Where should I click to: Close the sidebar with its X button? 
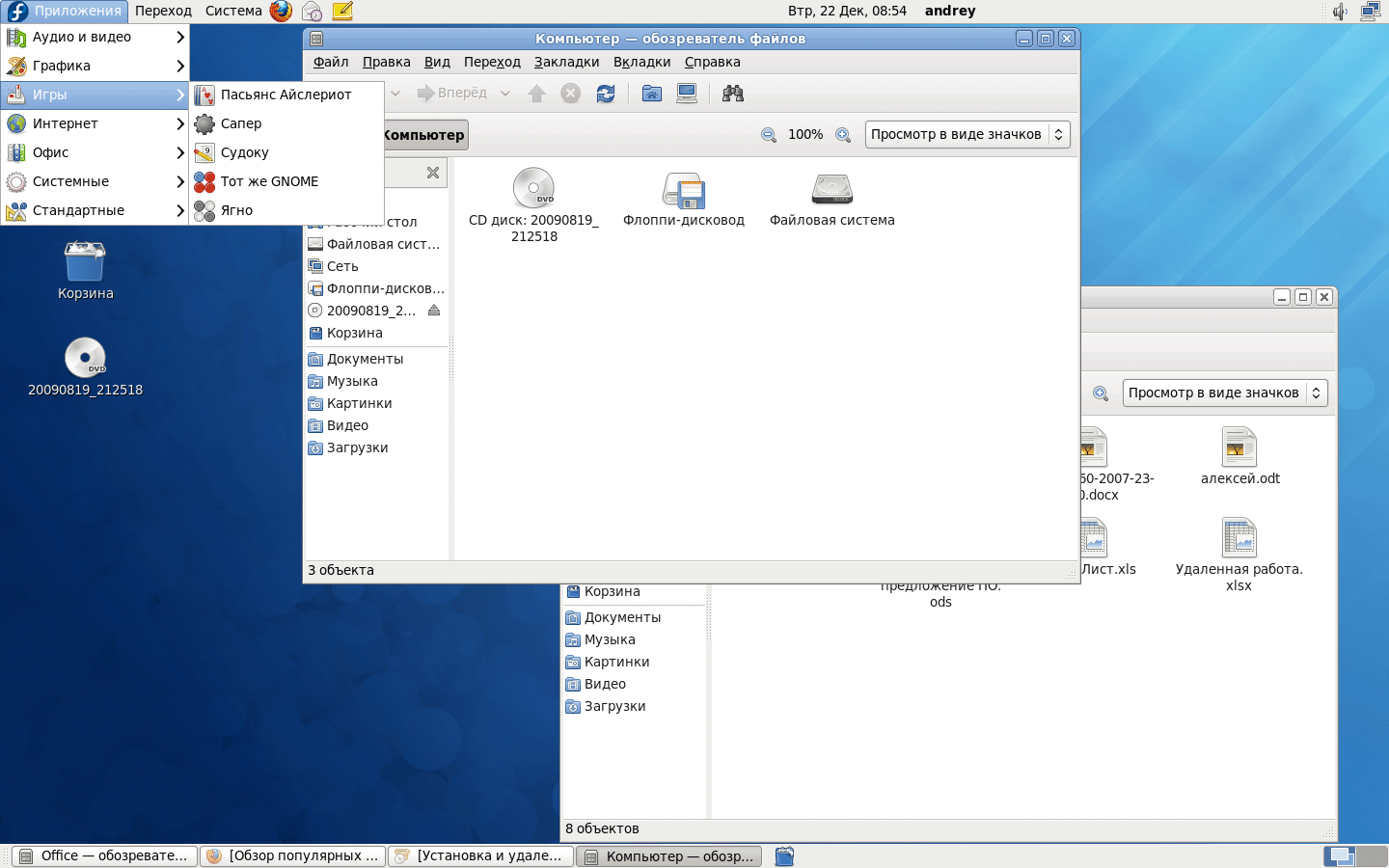pos(433,173)
